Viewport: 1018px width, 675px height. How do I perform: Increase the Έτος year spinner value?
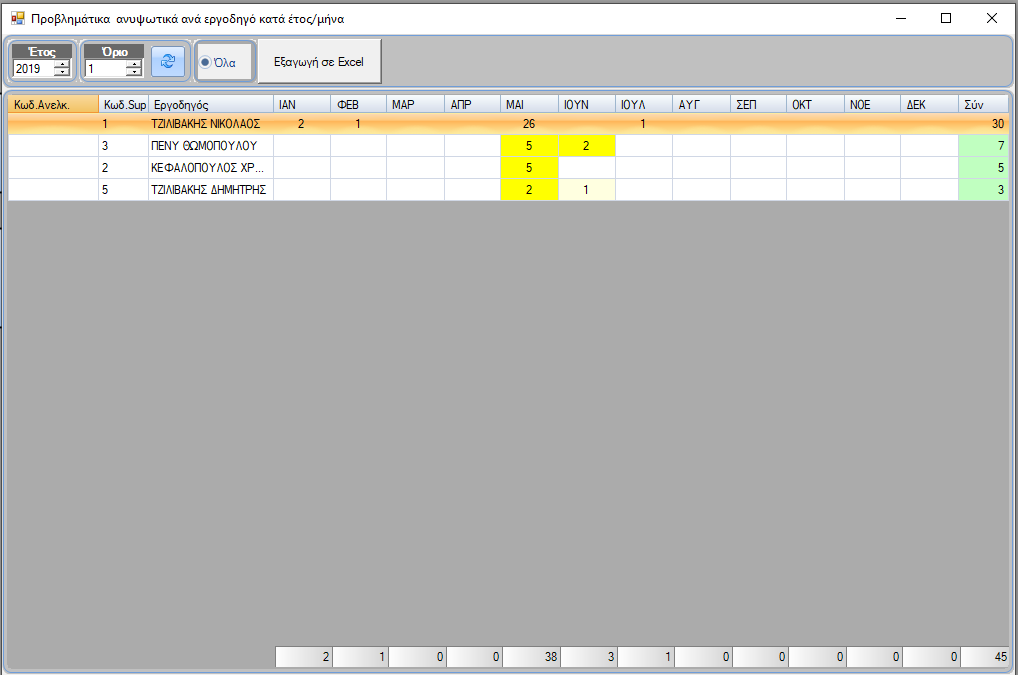[62, 65]
